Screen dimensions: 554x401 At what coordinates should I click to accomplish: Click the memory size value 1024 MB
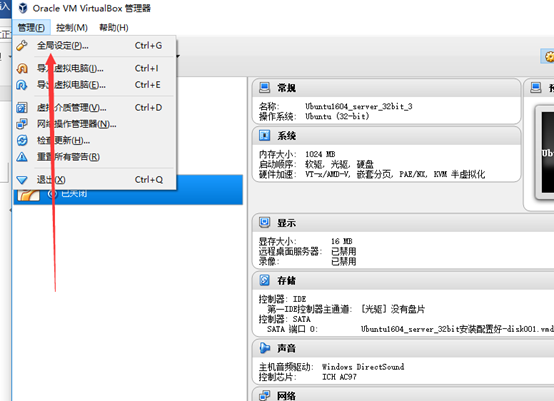coord(320,154)
